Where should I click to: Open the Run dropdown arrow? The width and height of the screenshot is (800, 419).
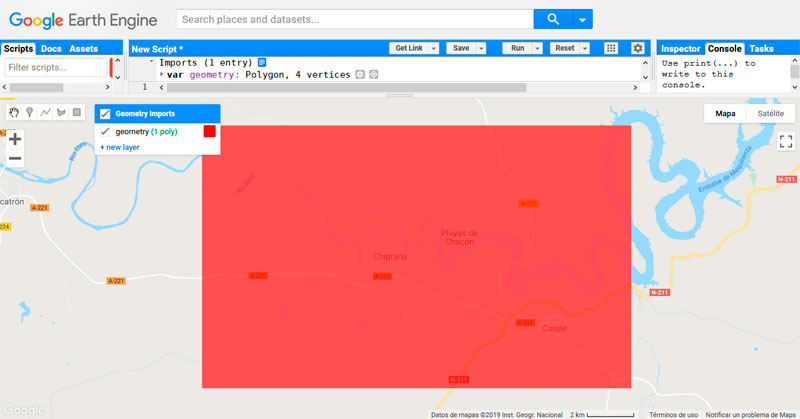click(x=537, y=48)
